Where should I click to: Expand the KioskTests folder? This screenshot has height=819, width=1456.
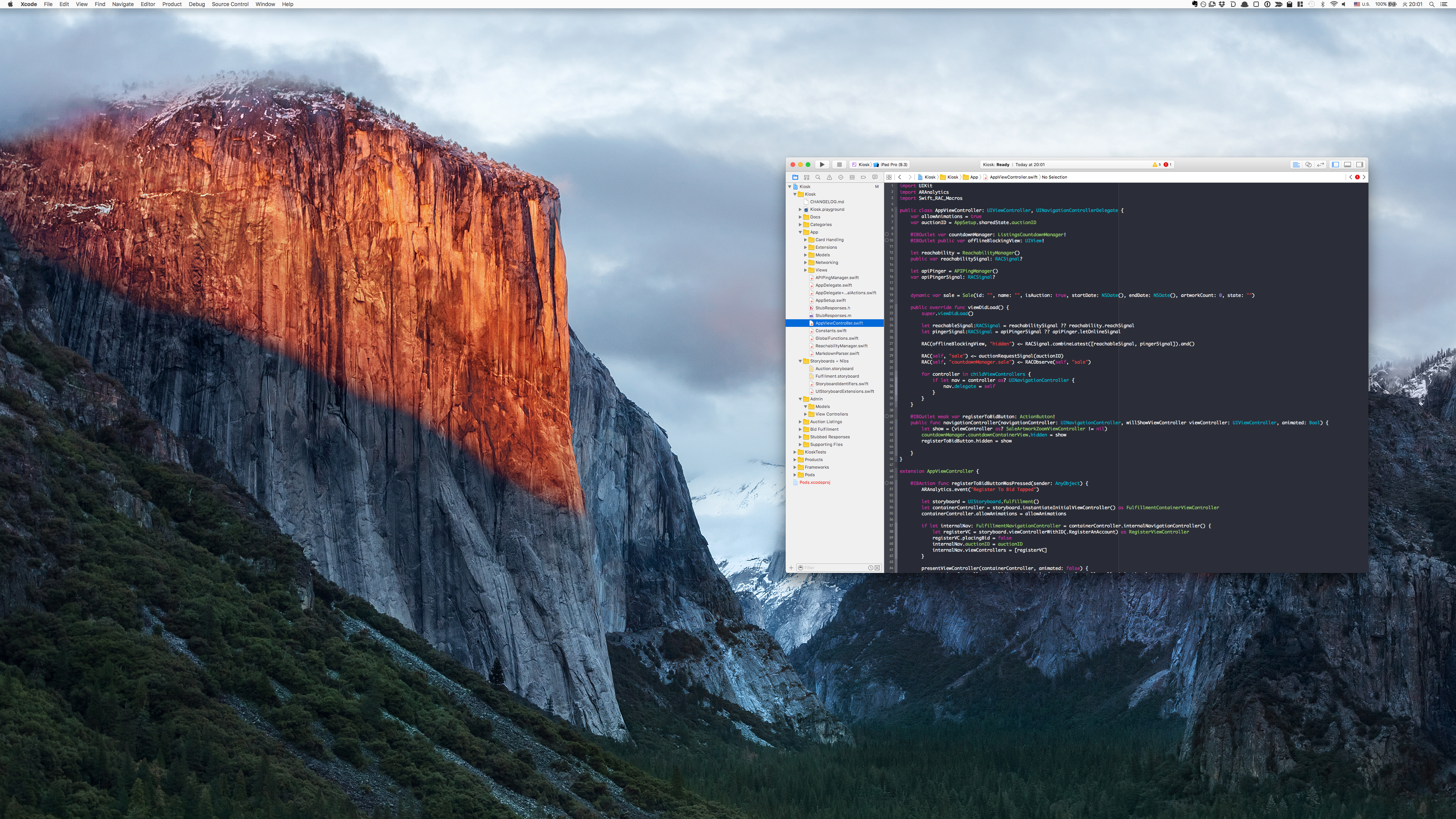795,452
